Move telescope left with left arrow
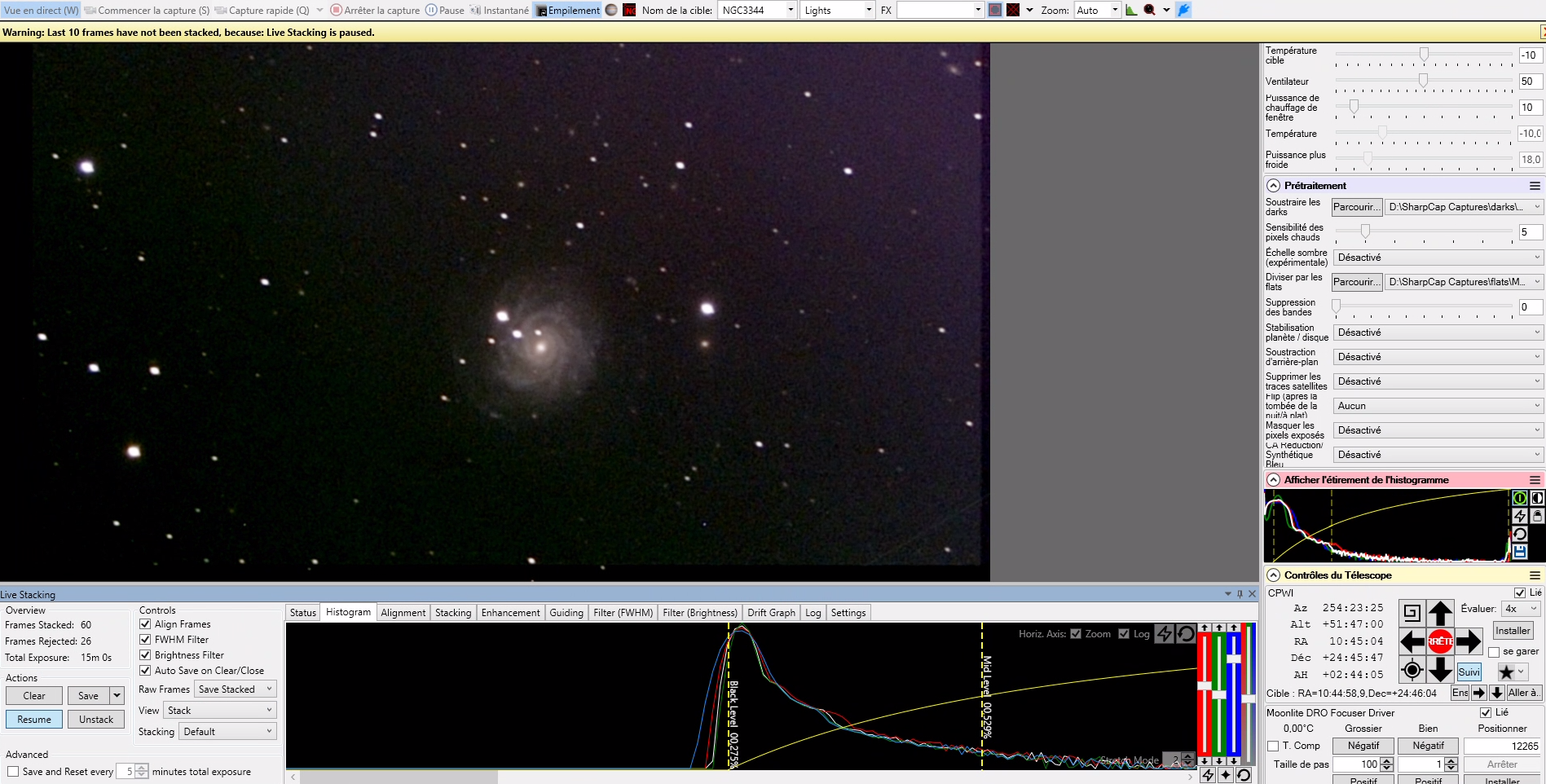Screen dimensions: 1546x784 click(x=1412, y=641)
